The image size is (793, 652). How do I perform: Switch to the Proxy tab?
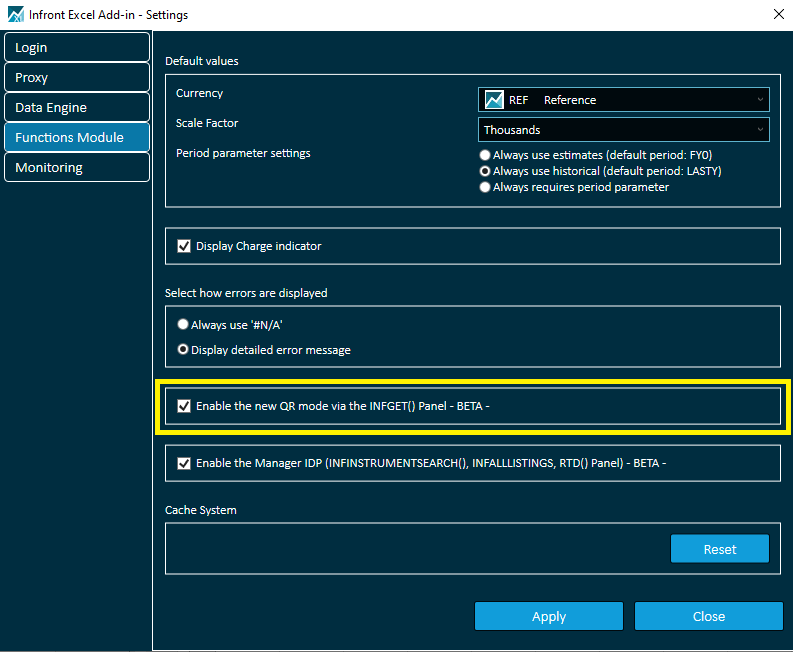tap(76, 78)
